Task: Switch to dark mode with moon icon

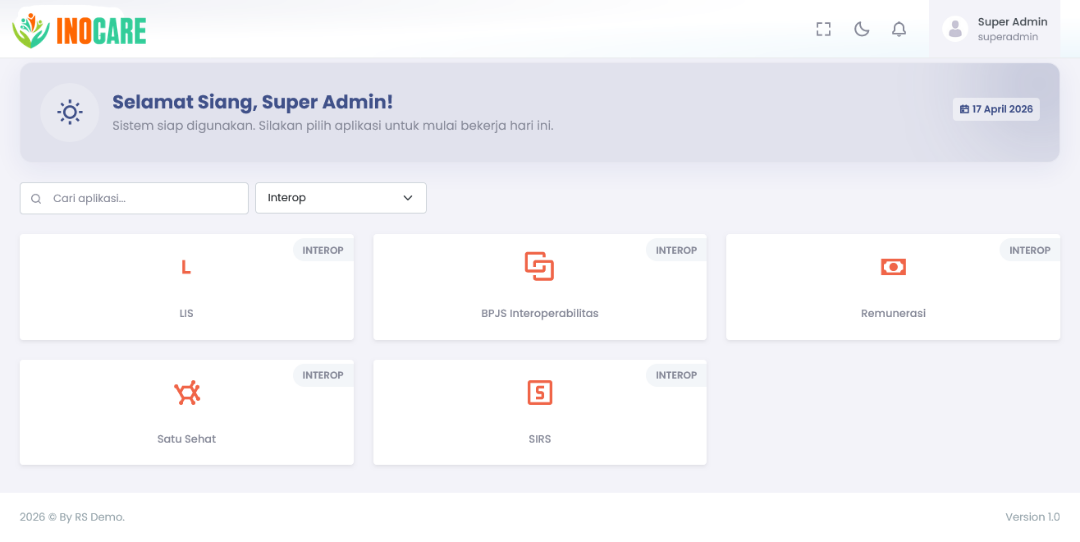Action: [861, 29]
